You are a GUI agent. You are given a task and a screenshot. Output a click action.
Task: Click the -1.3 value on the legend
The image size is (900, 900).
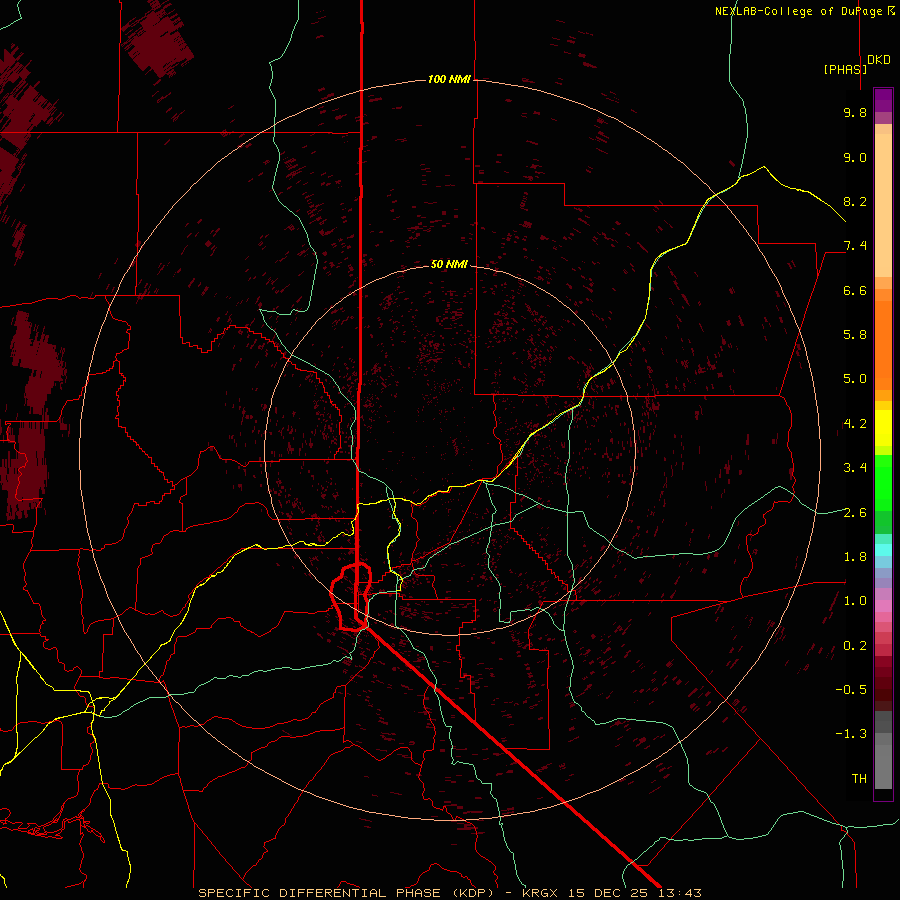pyautogui.click(x=851, y=734)
